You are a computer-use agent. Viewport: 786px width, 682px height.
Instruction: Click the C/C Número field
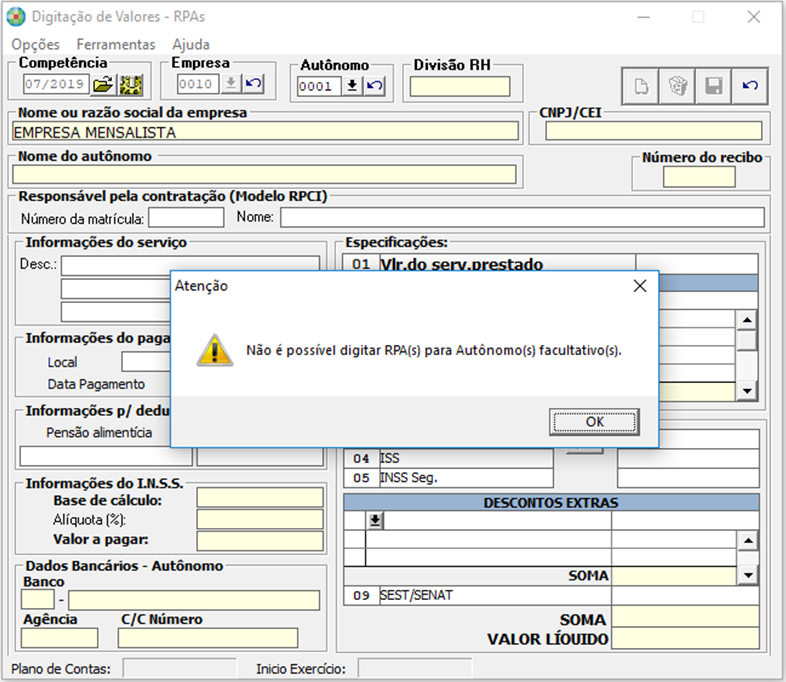click(x=208, y=638)
